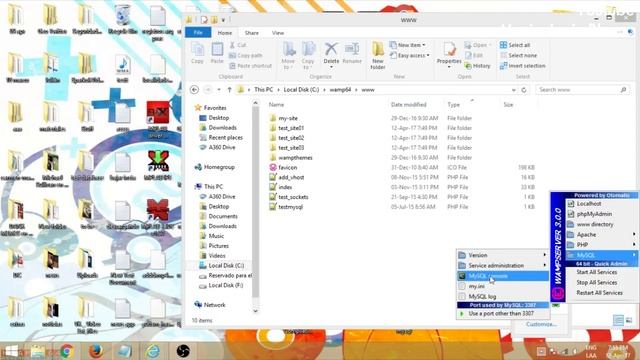Expand the Version submenu
Viewport: 640px width, 360px height.
point(502,255)
